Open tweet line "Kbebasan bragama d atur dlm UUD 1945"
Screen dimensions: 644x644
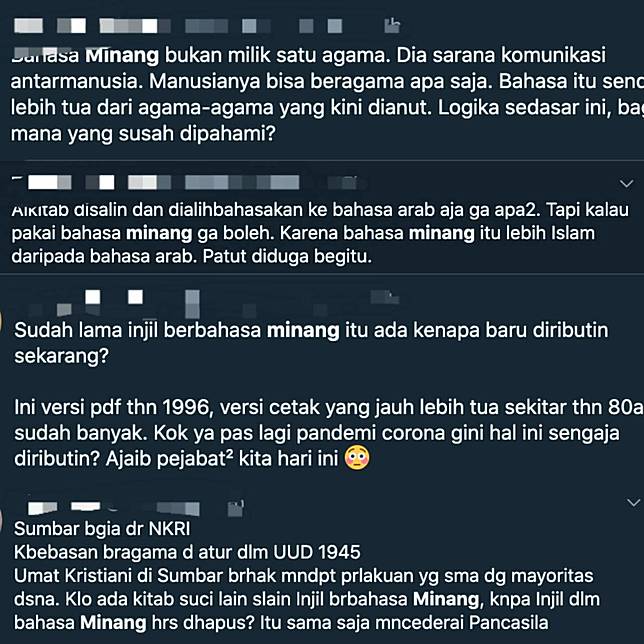pyautogui.click(x=187, y=552)
